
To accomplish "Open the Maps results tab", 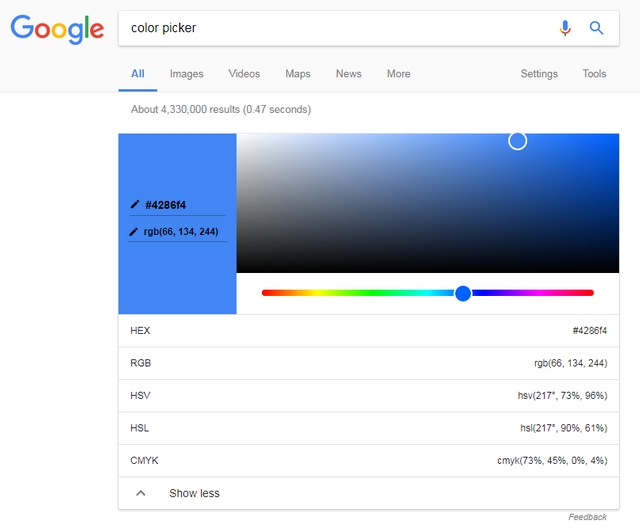I will tap(298, 74).
